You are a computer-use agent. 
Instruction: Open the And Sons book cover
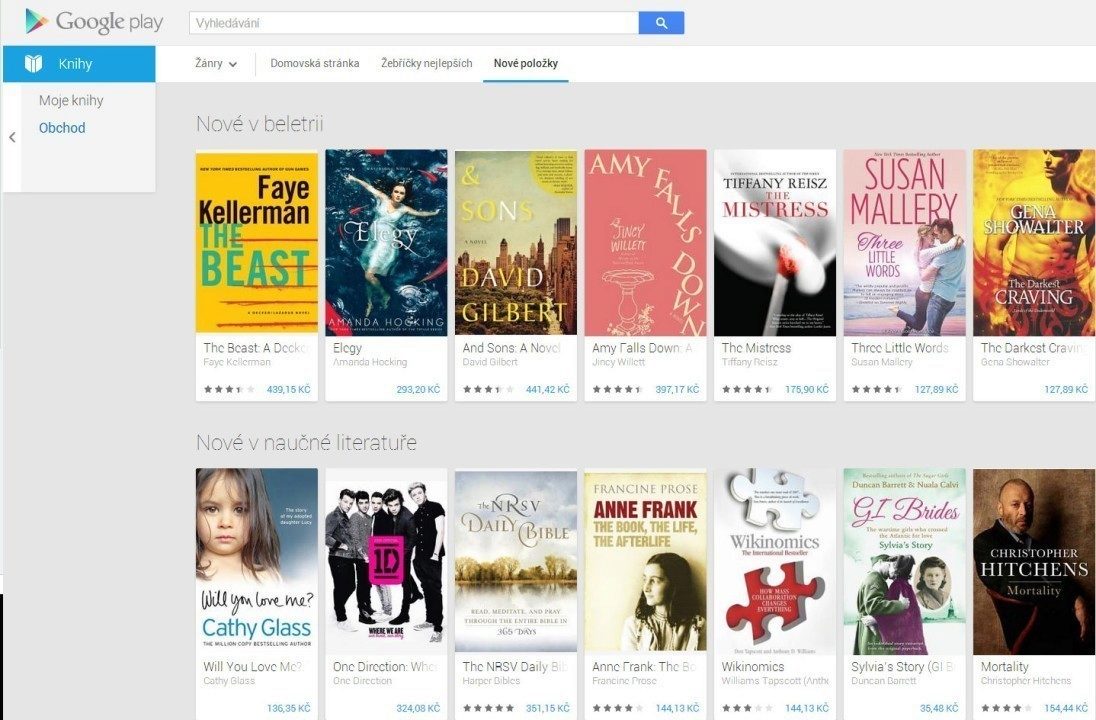click(516, 243)
